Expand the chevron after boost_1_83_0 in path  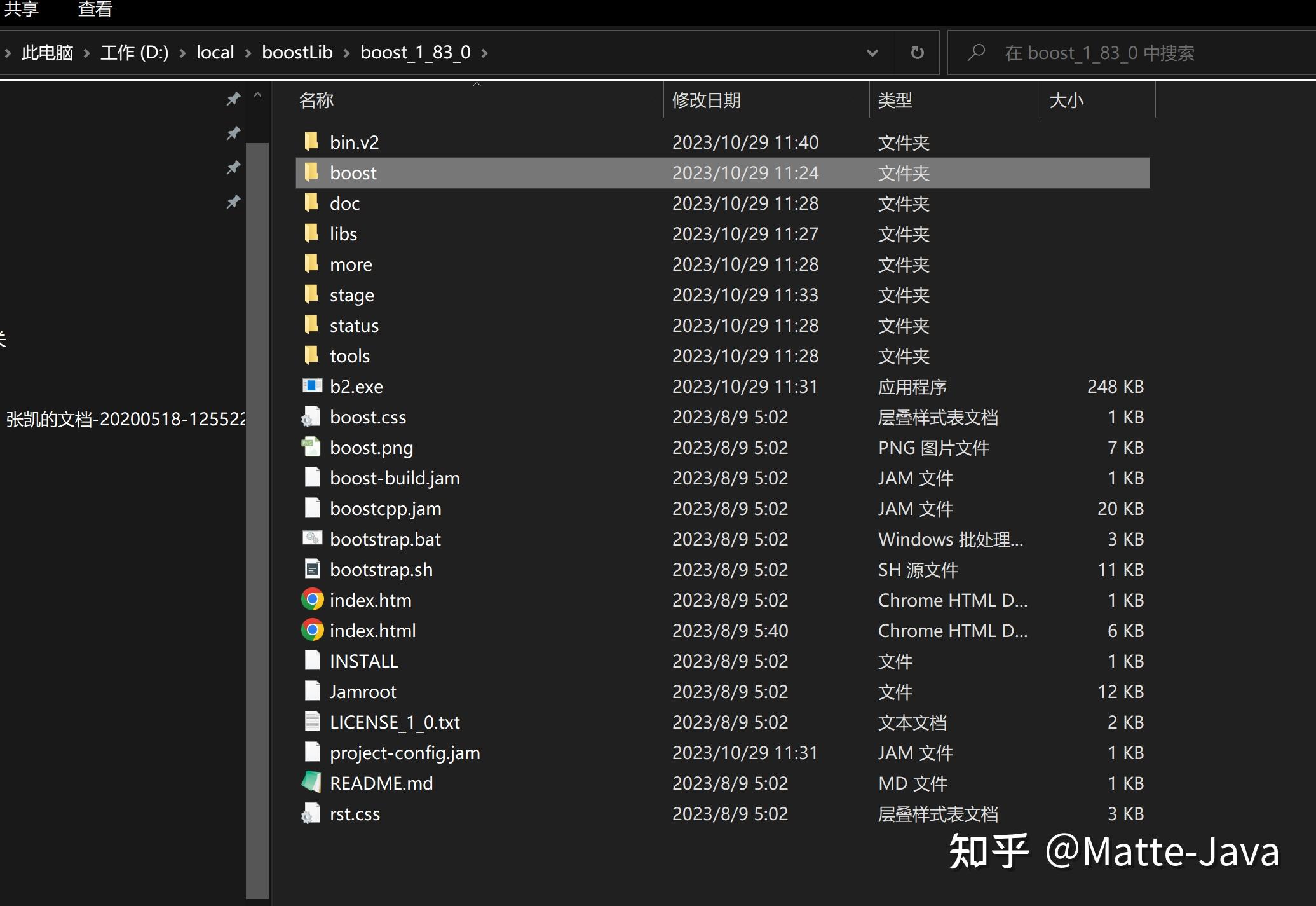[x=485, y=53]
